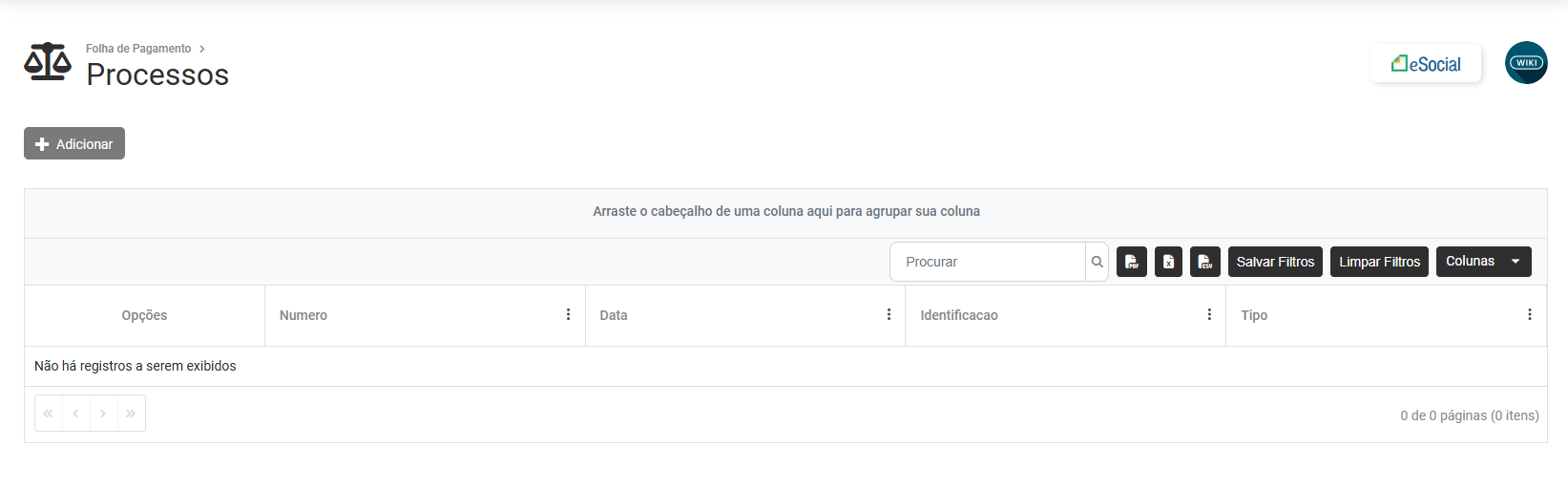Export the table to PDF

click(1131, 262)
